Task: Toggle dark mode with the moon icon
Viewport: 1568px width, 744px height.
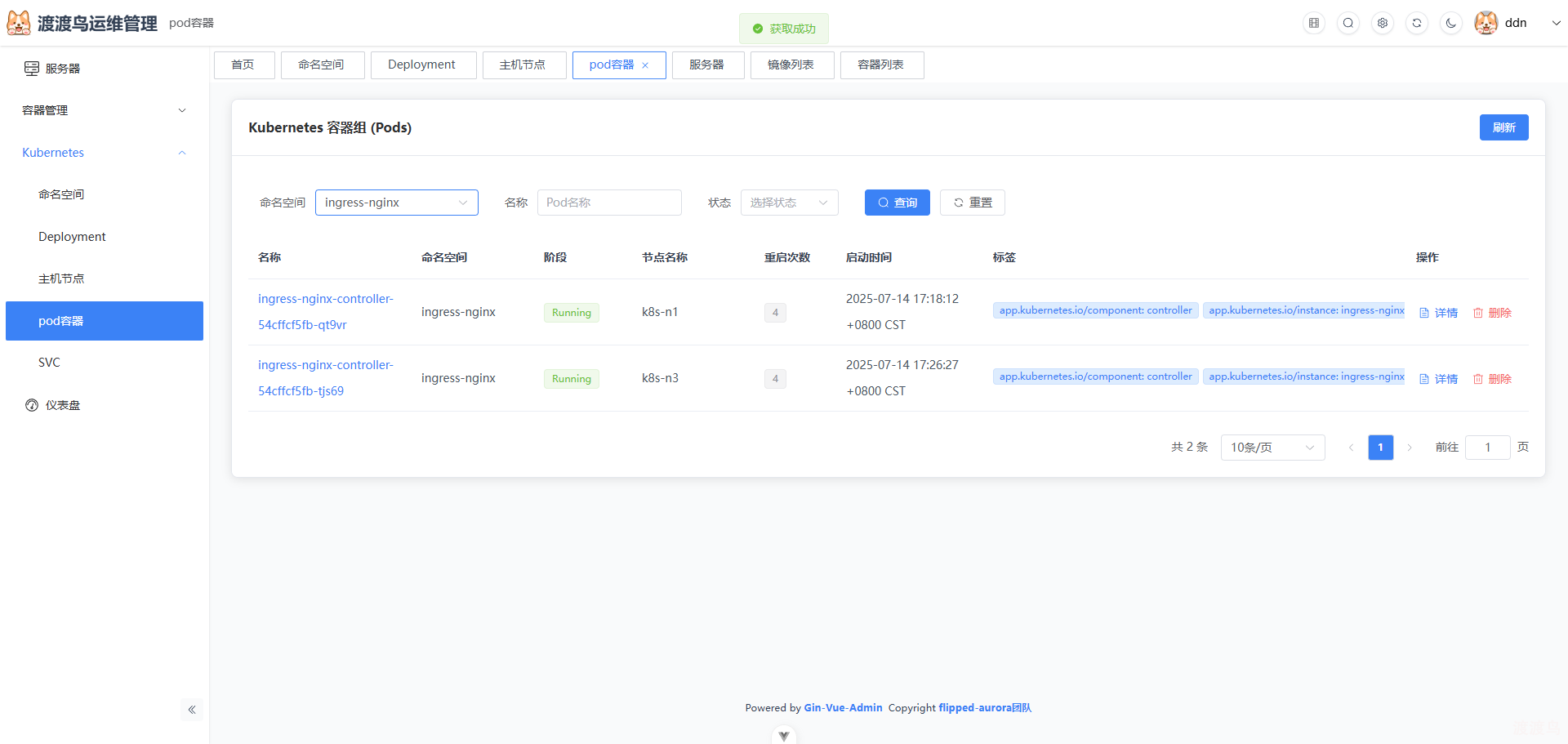Action: [1450, 23]
